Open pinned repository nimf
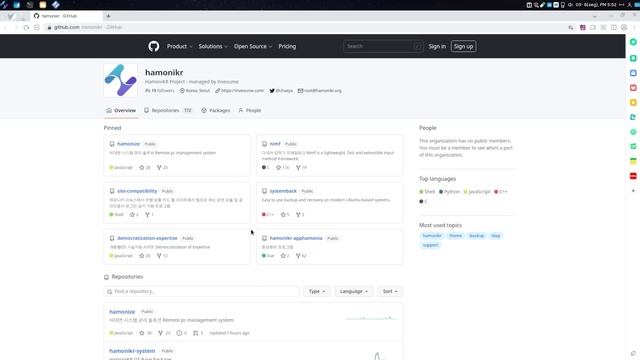This screenshot has height=360, width=640. click(275, 144)
